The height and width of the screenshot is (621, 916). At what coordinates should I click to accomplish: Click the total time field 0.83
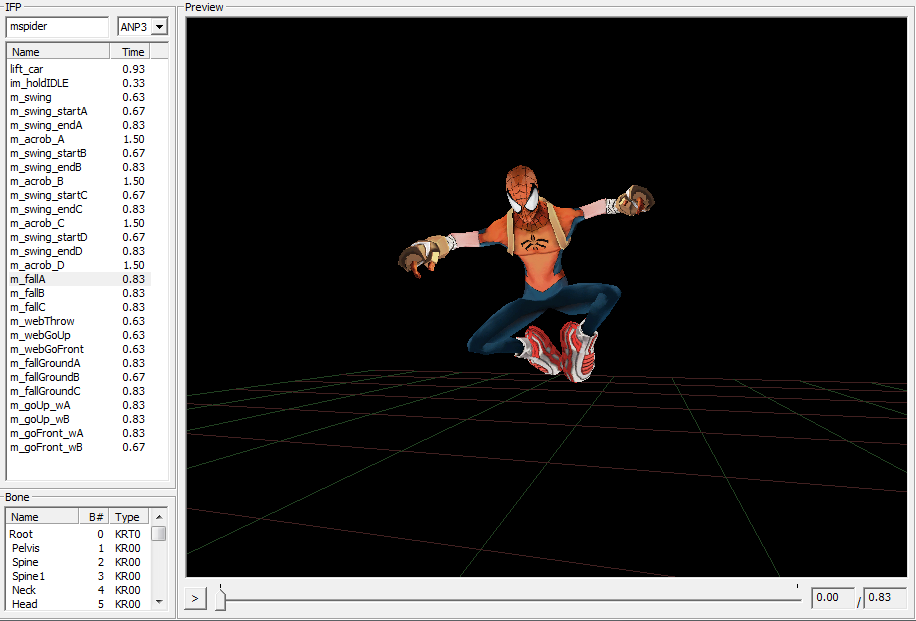(886, 598)
